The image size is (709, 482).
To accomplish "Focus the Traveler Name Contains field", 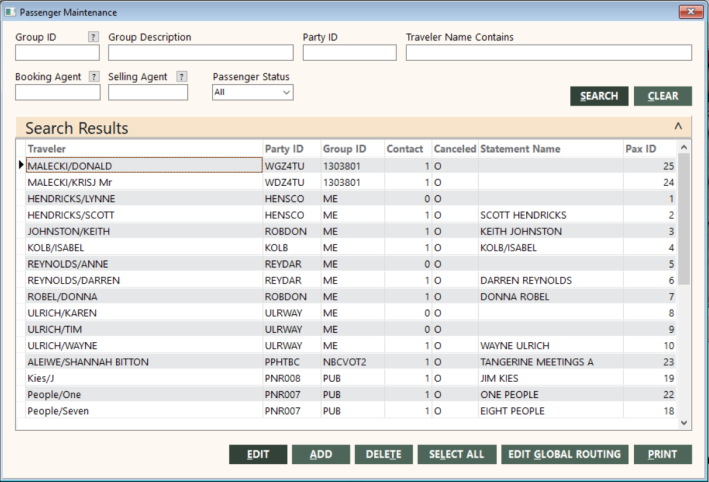I will (548, 52).
